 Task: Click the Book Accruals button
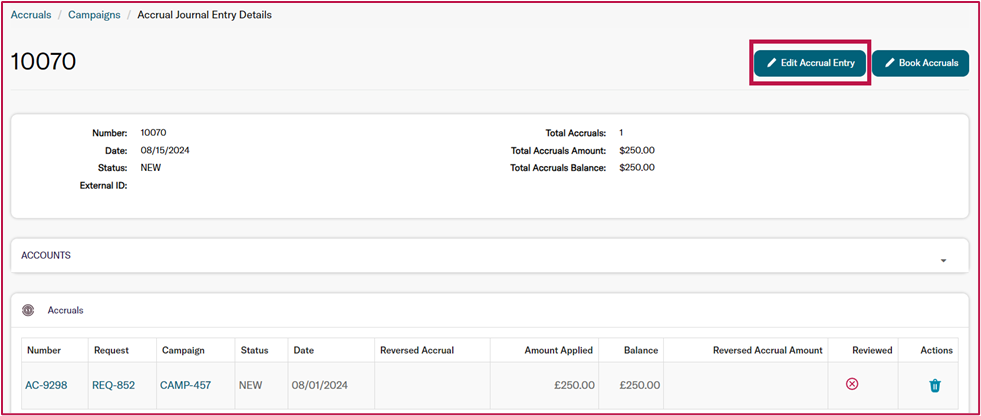pos(920,63)
